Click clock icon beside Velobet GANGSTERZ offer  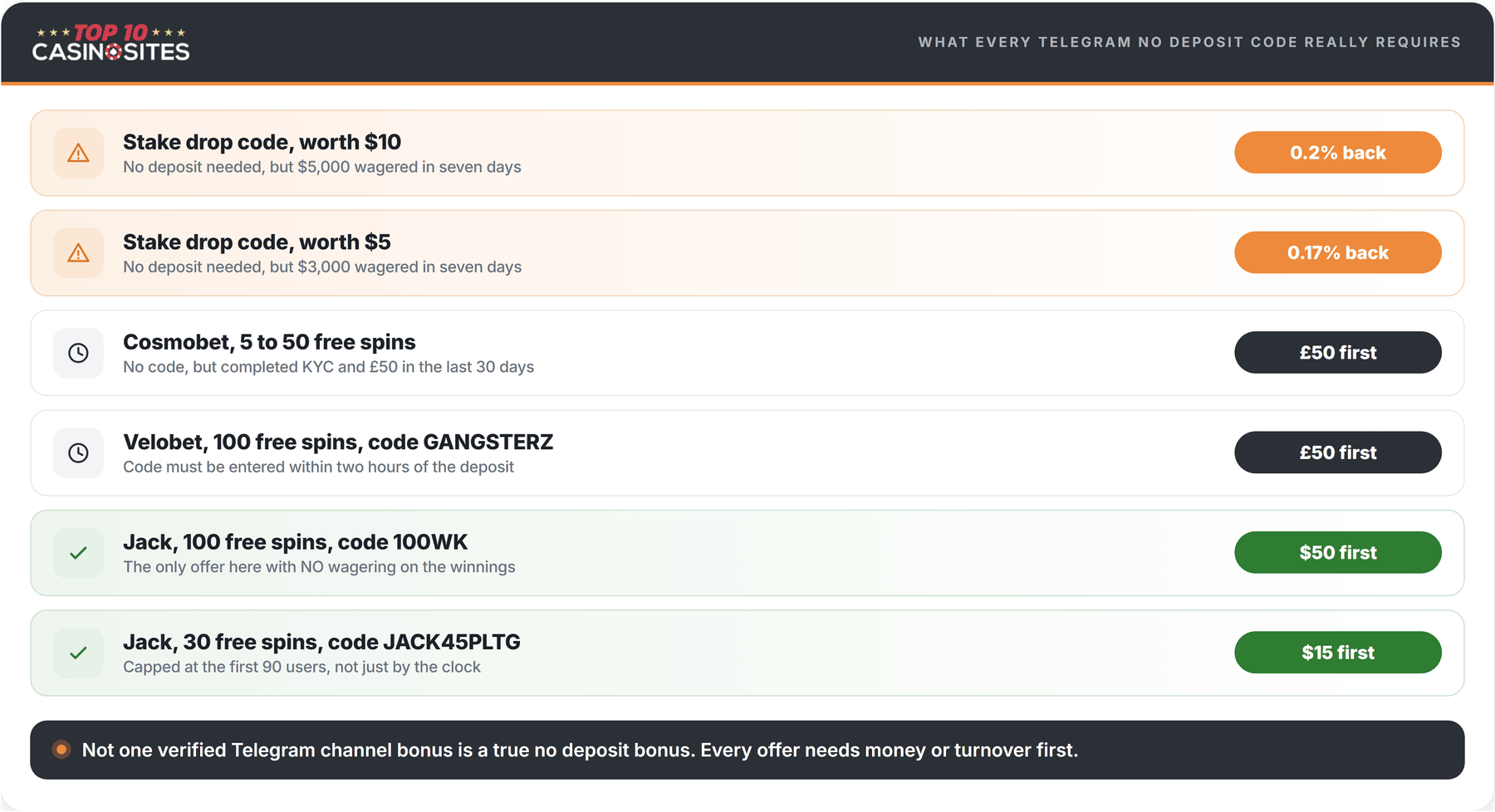tap(78, 452)
